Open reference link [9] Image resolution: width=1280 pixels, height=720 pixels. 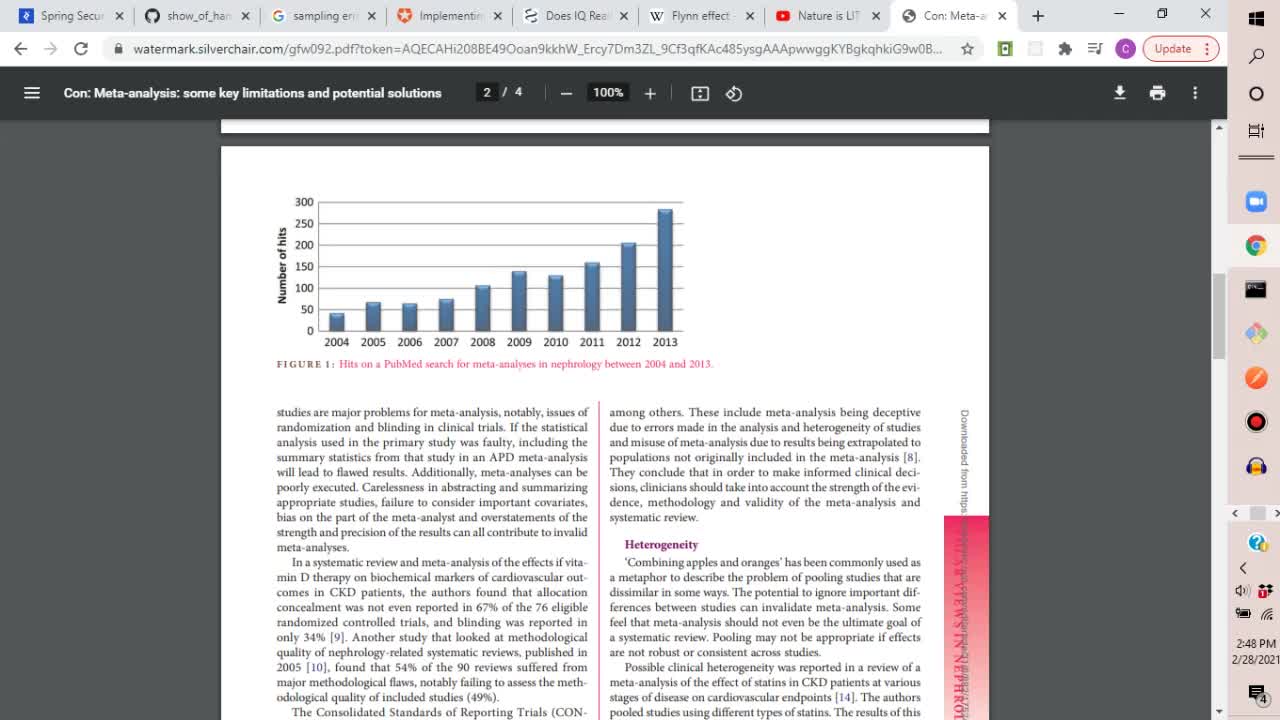337,637
